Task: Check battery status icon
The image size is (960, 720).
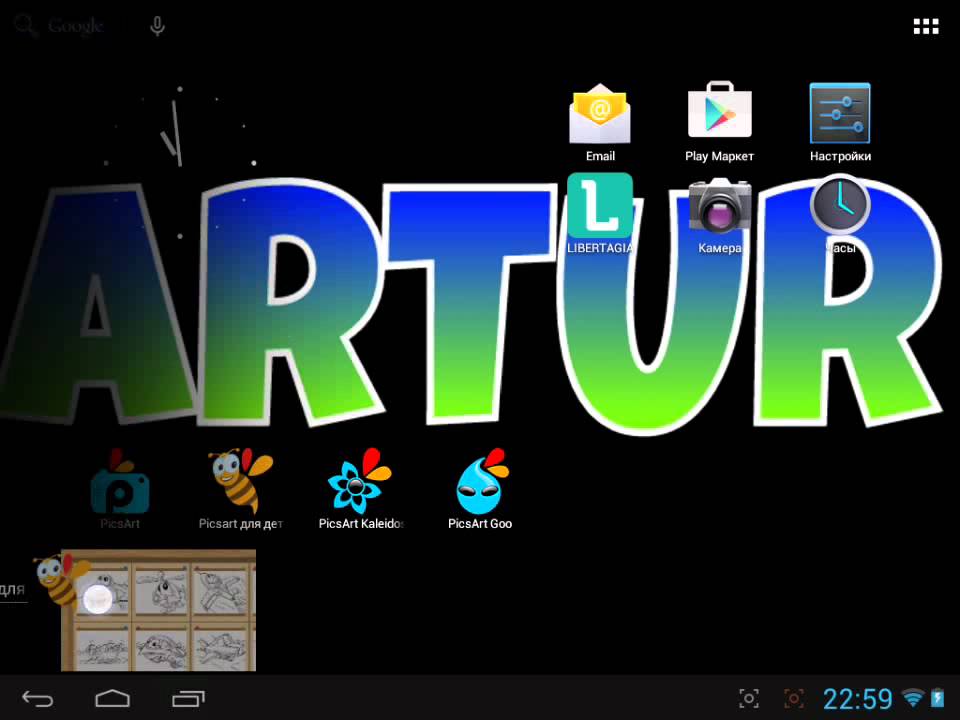Action: pyautogui.click(x=938, y=698)
